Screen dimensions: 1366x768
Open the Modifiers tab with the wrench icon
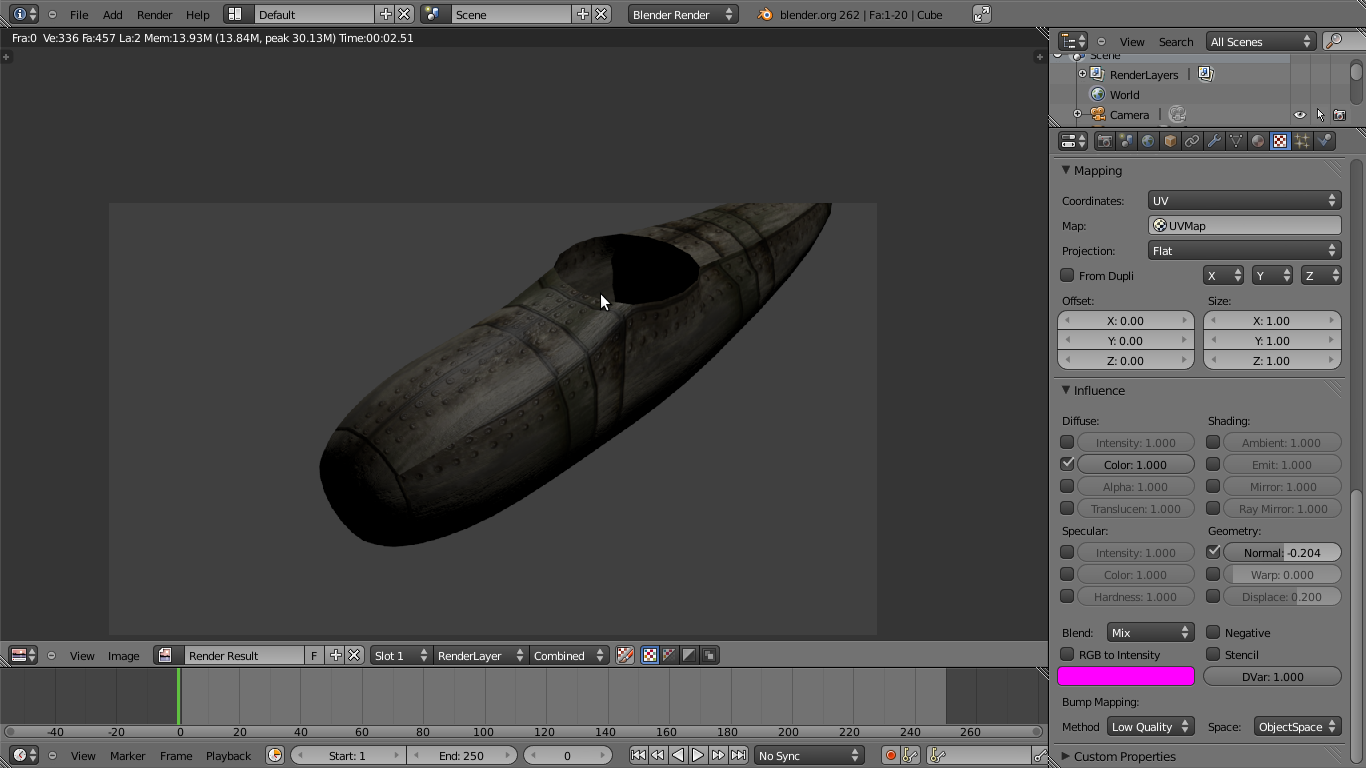(x=1215, y=140)
